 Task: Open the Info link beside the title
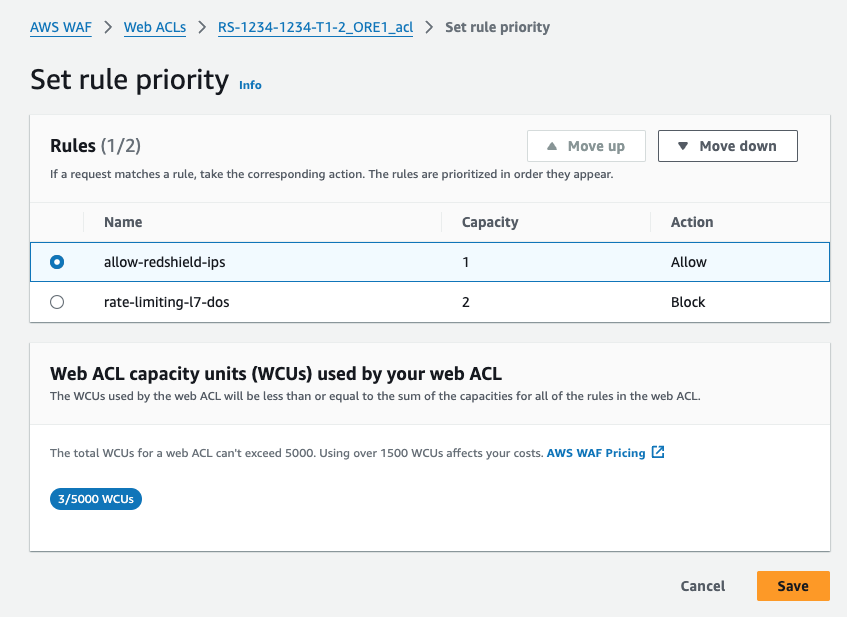pyautogui.click(x=250, y=85)
